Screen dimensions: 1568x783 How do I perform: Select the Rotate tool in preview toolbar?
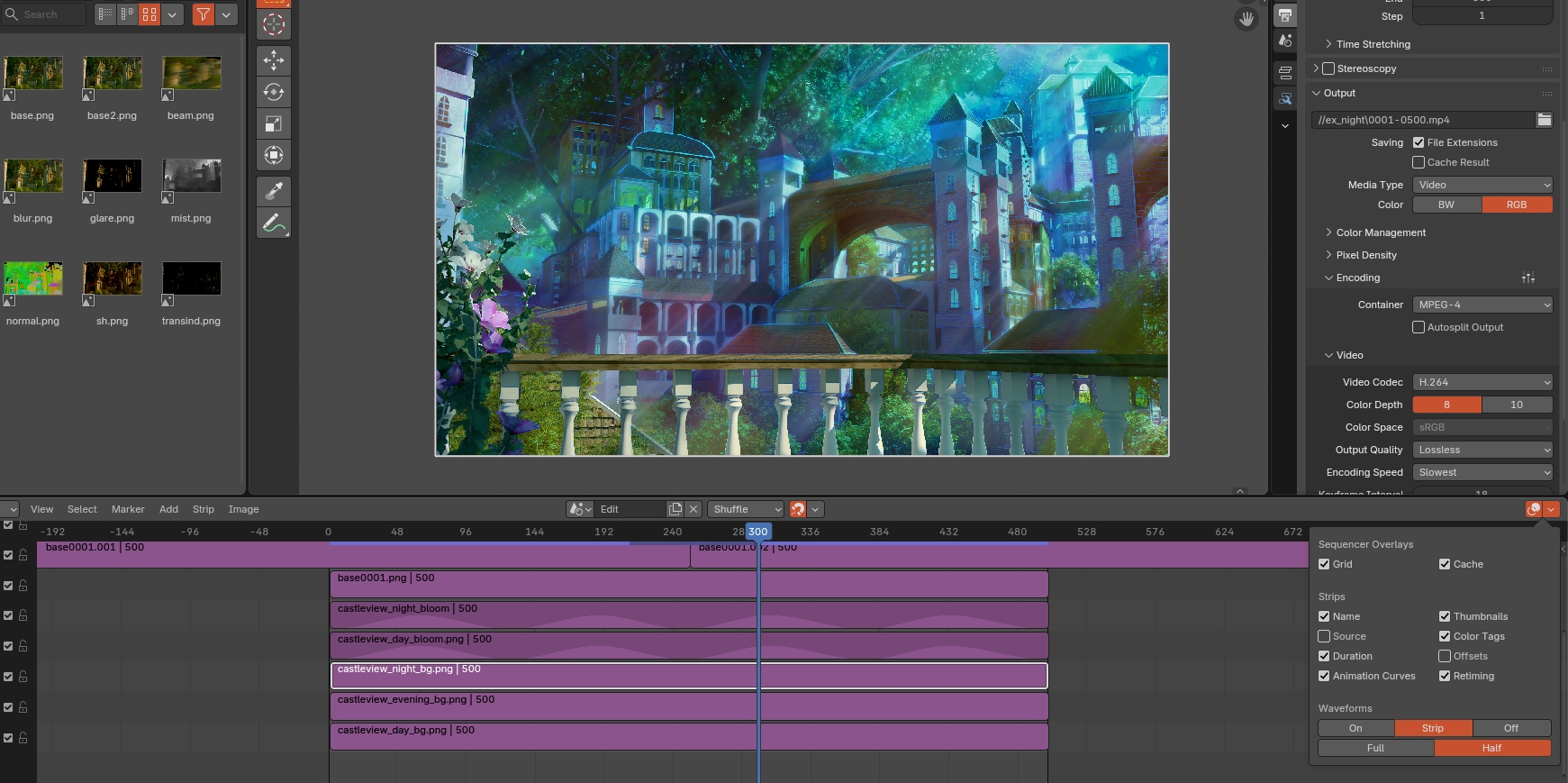tap(274, 92)
